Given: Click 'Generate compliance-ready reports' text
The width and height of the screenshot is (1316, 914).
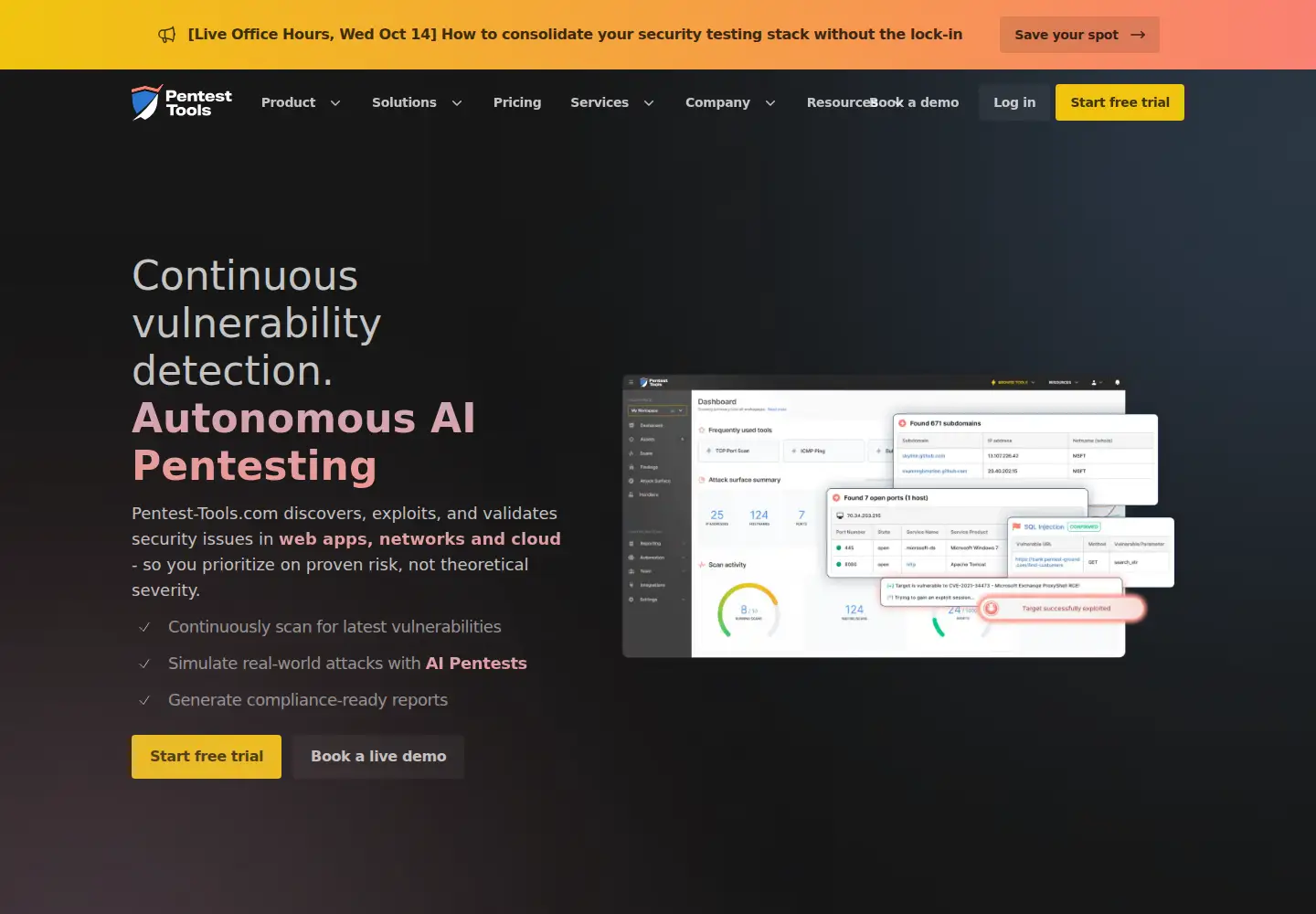Looking at the screenshot, I should tap(308, 700).
